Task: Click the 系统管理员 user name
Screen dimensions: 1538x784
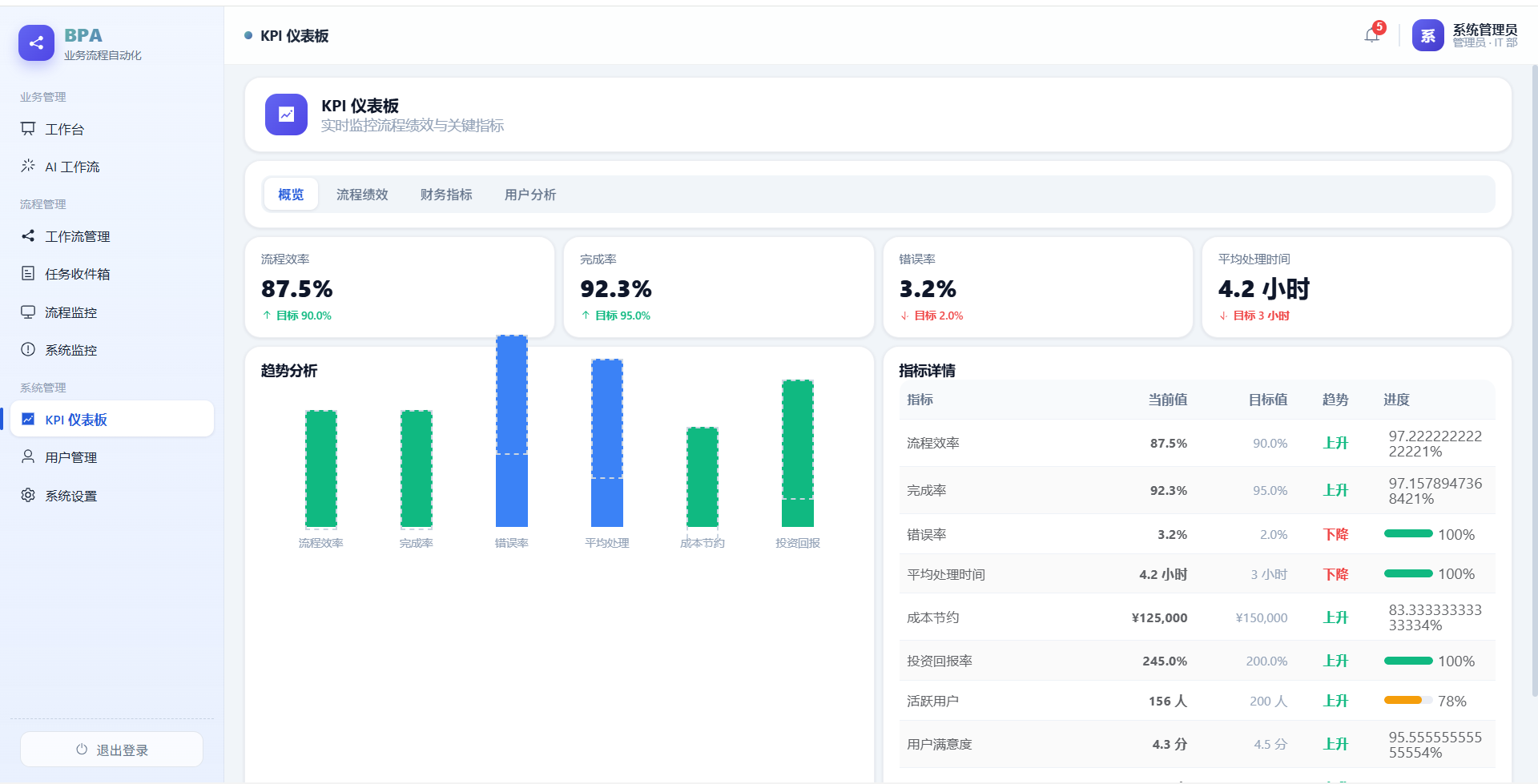Action: pos(1484,30)
